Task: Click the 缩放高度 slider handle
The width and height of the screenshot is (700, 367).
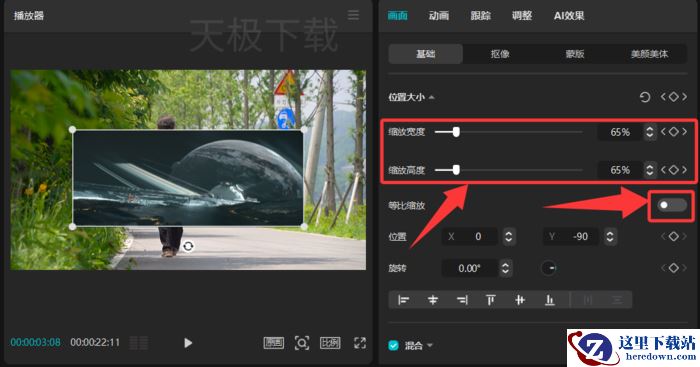Action: point(456,170)
